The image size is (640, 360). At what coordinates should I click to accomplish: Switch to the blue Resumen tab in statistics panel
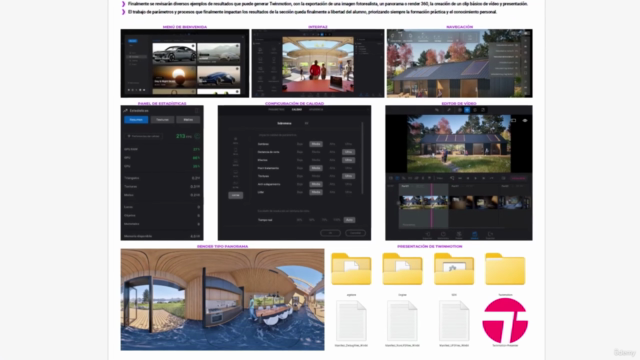coord(136,120)
